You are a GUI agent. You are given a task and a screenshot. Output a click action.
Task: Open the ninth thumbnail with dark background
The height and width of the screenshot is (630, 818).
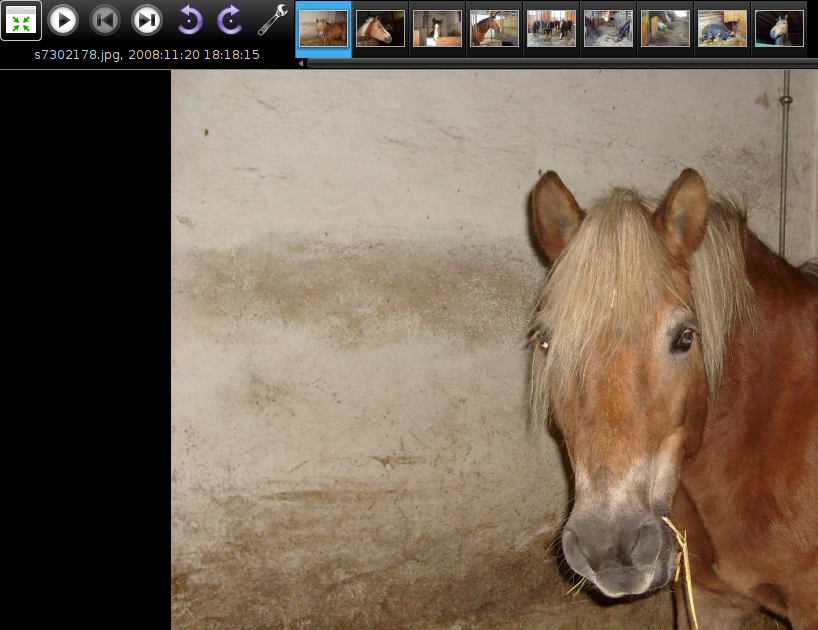pos(779,29)
